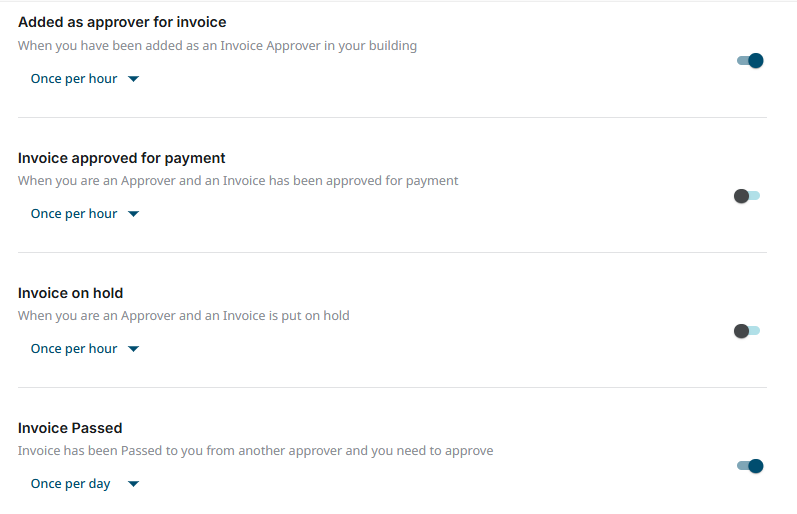
Task: Click the Invoice Passed heading
Action: pyautogui.click(x=70, y=428)
